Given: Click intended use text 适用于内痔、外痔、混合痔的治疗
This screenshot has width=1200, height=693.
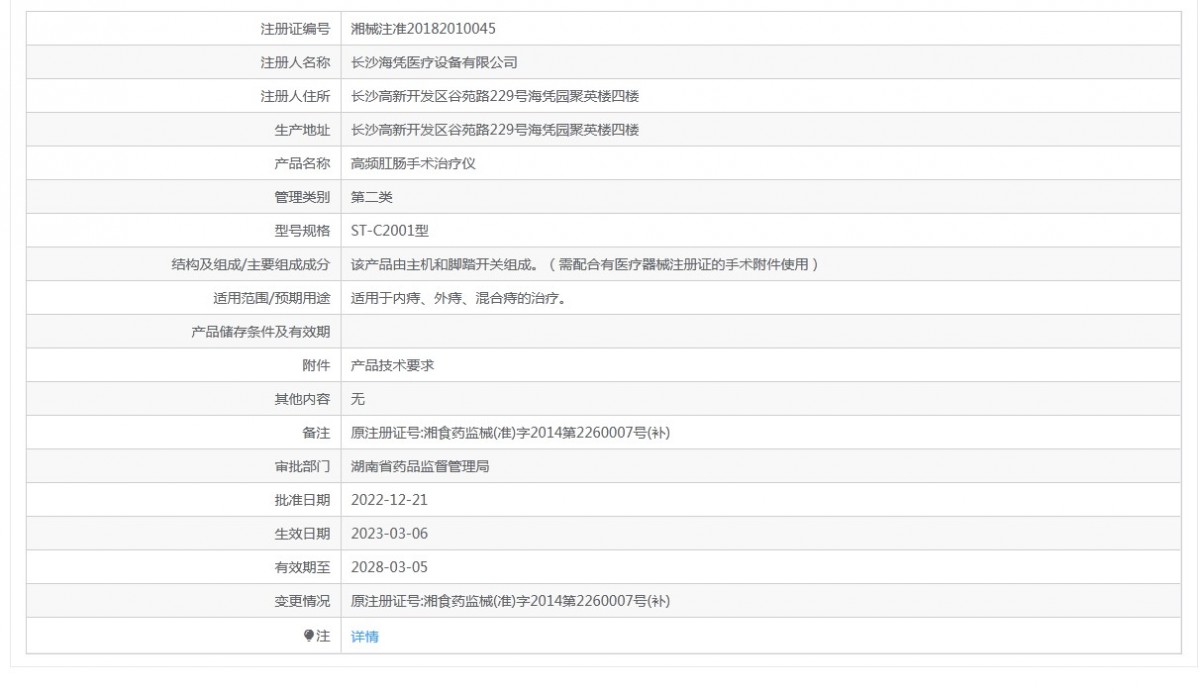Looking at the screenshot, I should (460, 298).
